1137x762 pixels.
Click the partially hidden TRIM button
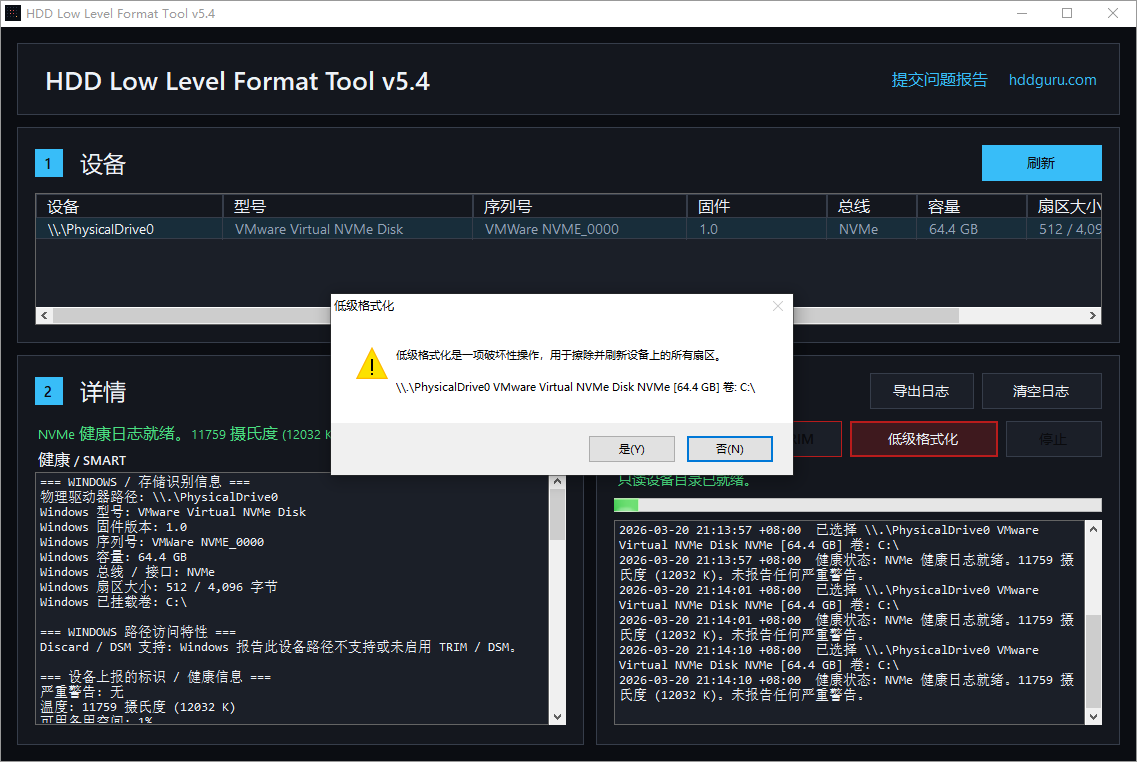[x=820, y=438]
